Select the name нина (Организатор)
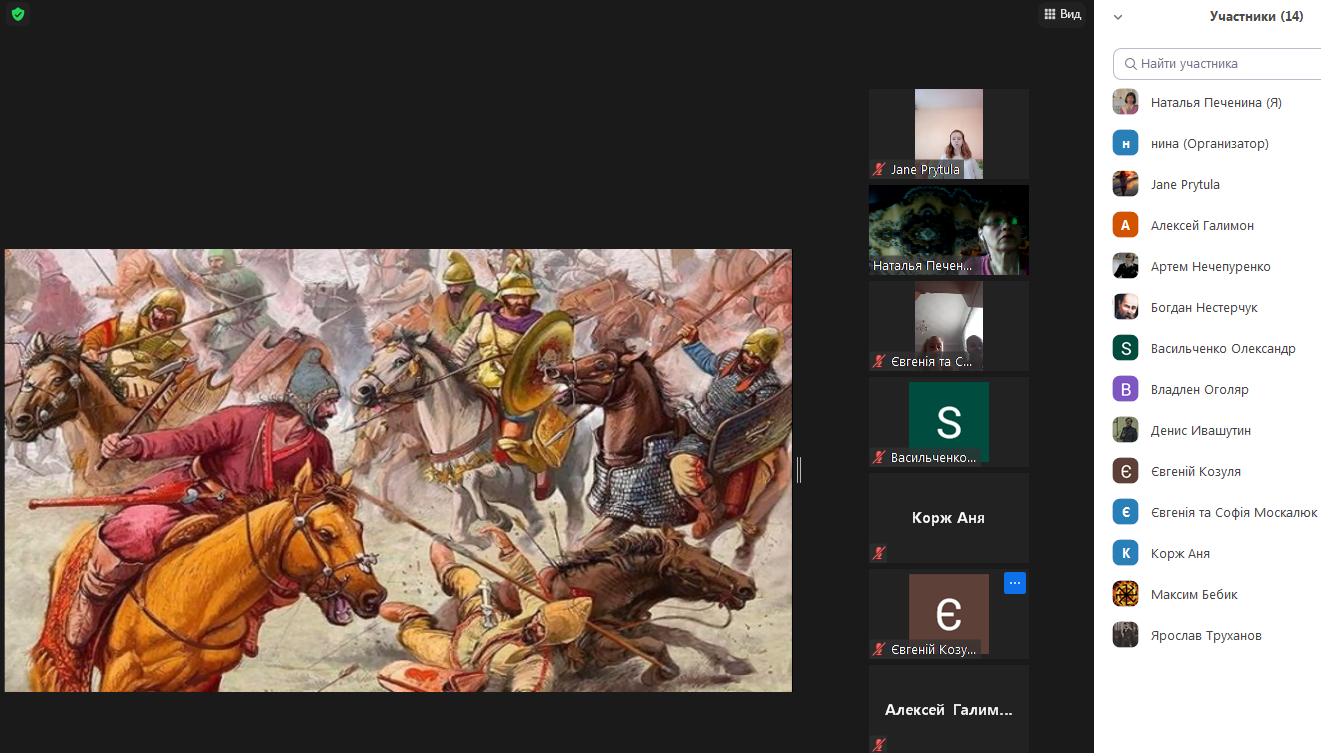1321x753 pixels. (1210, 143)
